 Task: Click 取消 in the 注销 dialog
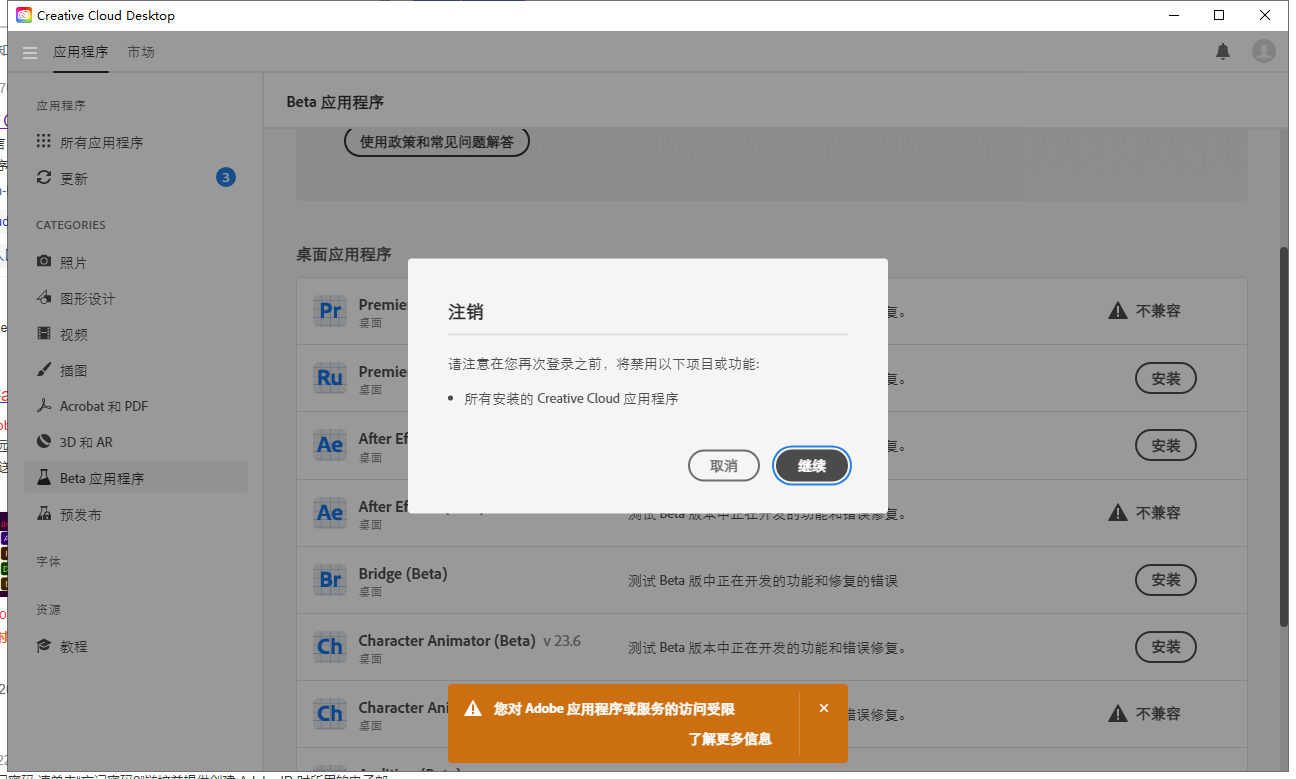pos(724,466)
